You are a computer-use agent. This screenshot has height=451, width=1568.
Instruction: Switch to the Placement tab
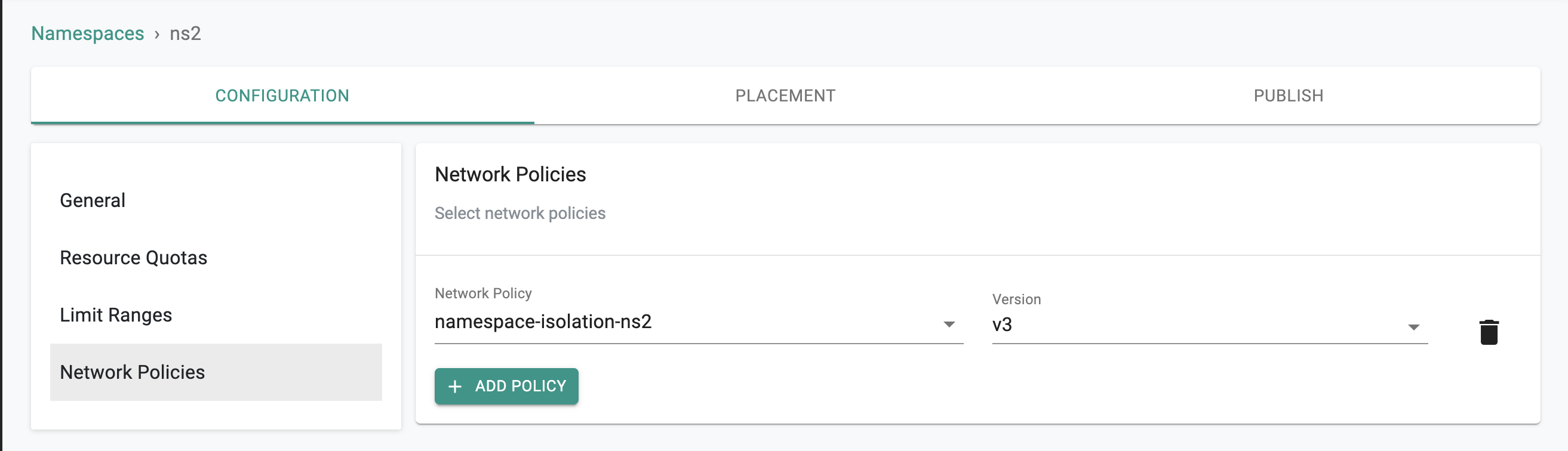[785, 95]
